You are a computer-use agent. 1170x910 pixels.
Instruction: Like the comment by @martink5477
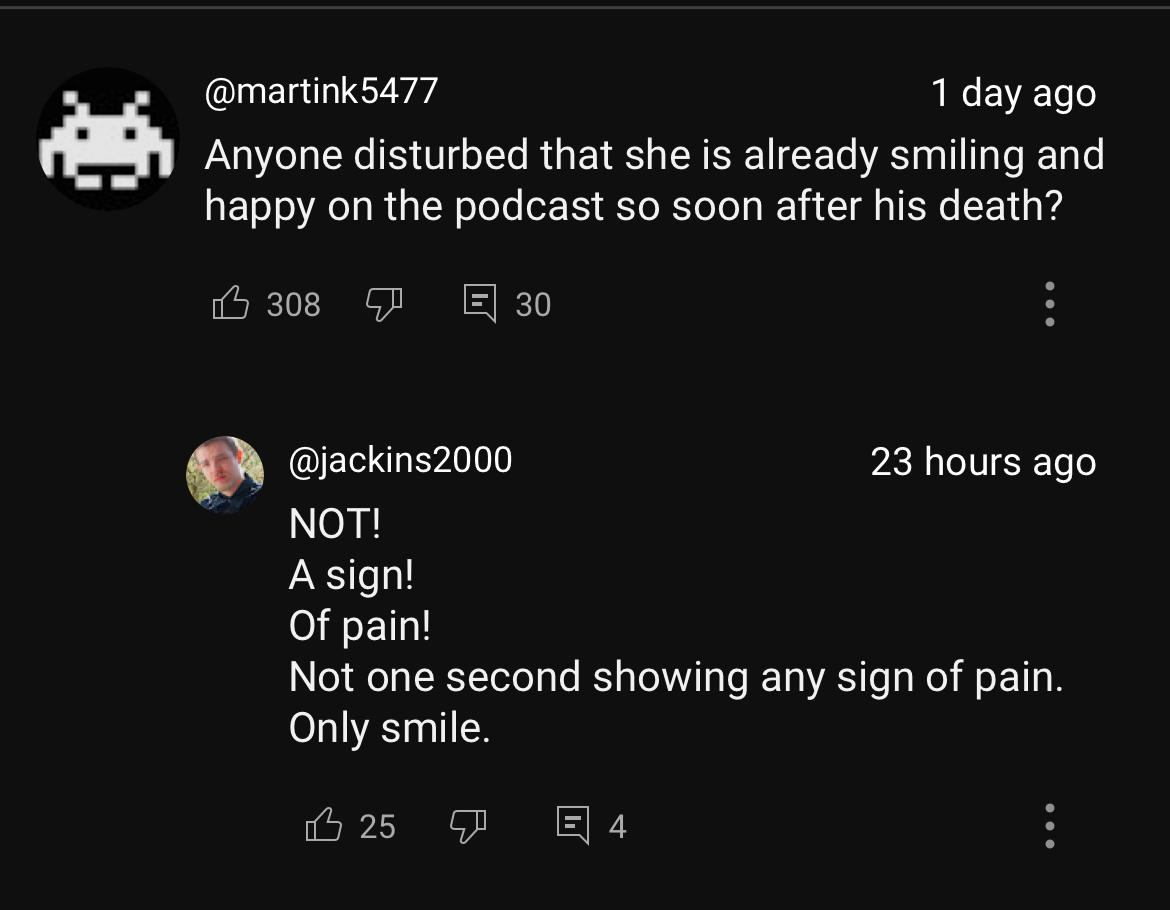[x=231, y=303]
